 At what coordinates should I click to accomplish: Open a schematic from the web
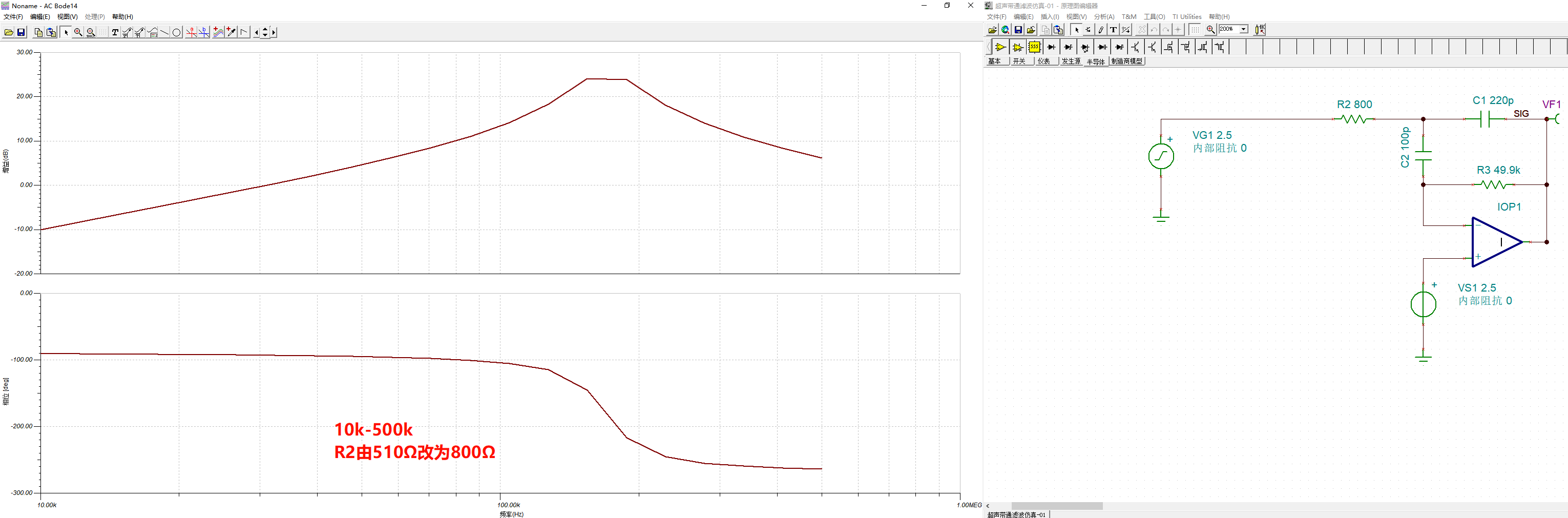[1005, 29]
